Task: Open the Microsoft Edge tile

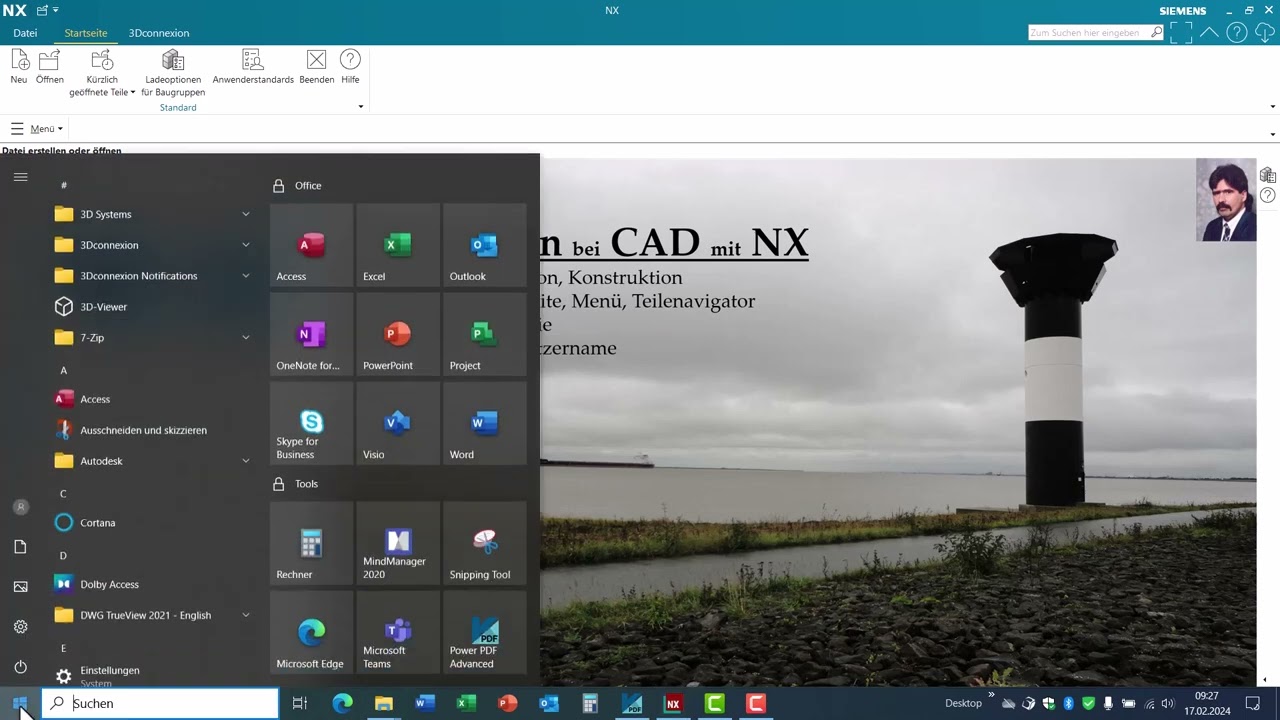Action: (x=311, y=632)
